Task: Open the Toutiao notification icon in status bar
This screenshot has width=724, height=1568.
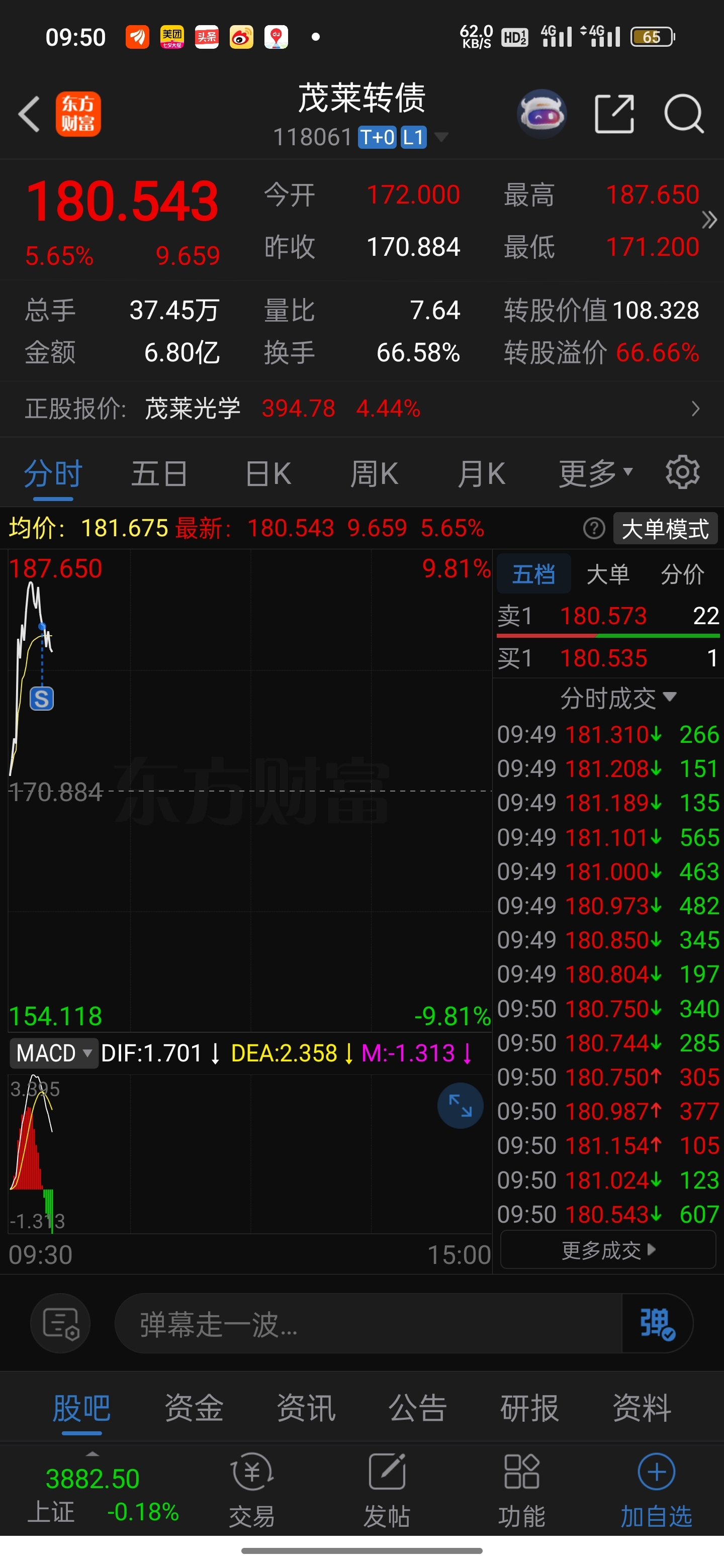Action: click(x=207, y=37)
